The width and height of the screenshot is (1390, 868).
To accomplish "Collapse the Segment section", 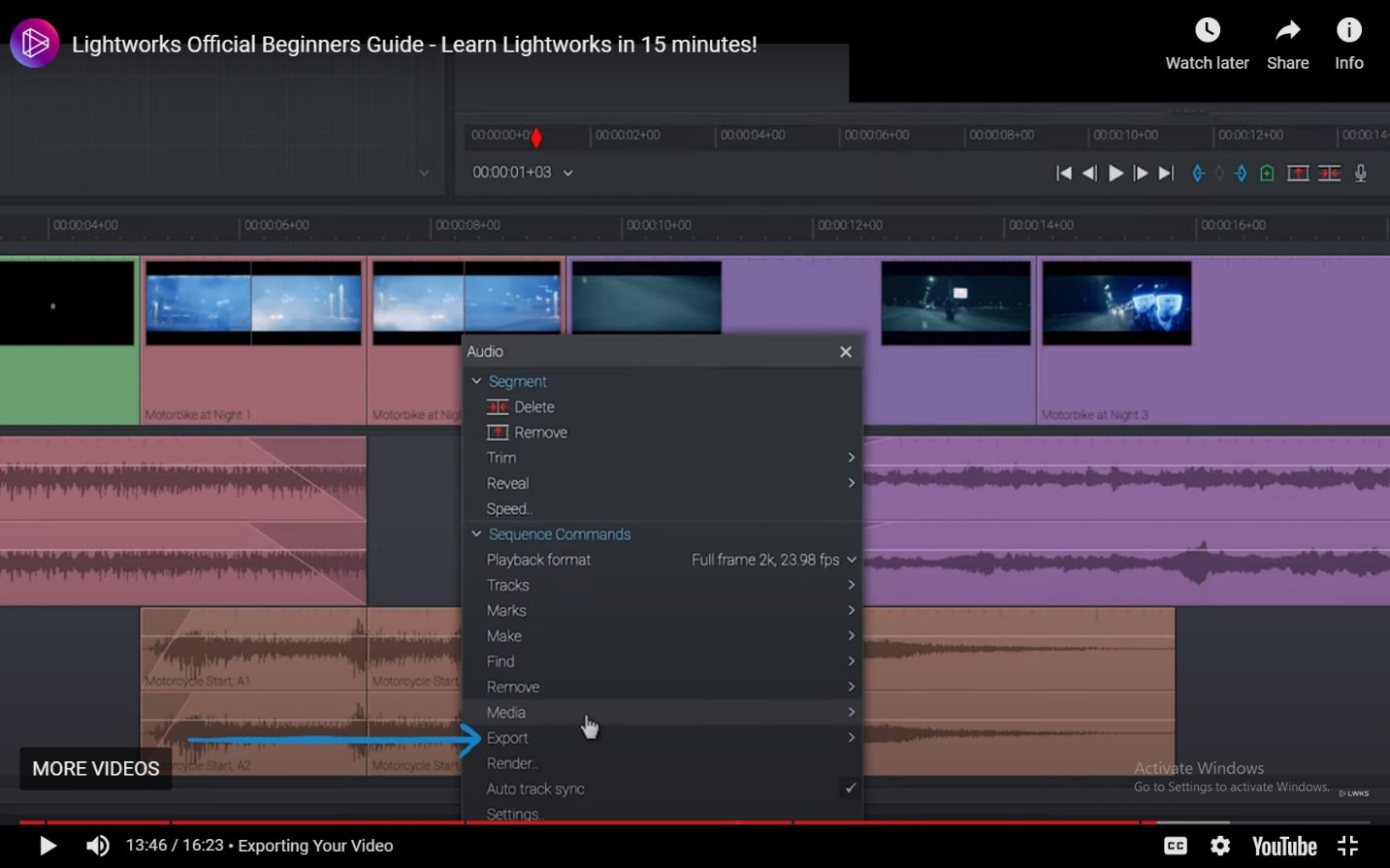I will coord(476,381).
